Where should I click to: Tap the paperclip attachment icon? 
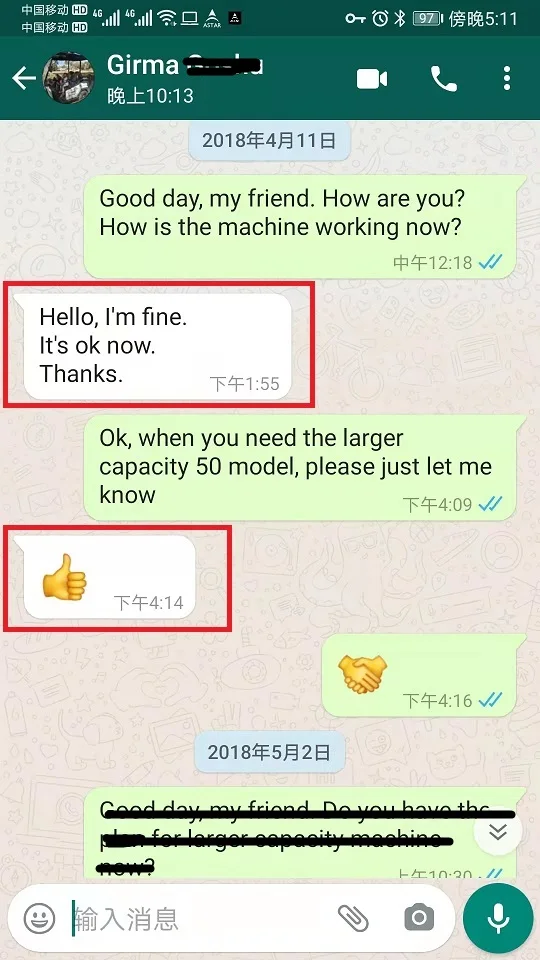tap(353, 918)
